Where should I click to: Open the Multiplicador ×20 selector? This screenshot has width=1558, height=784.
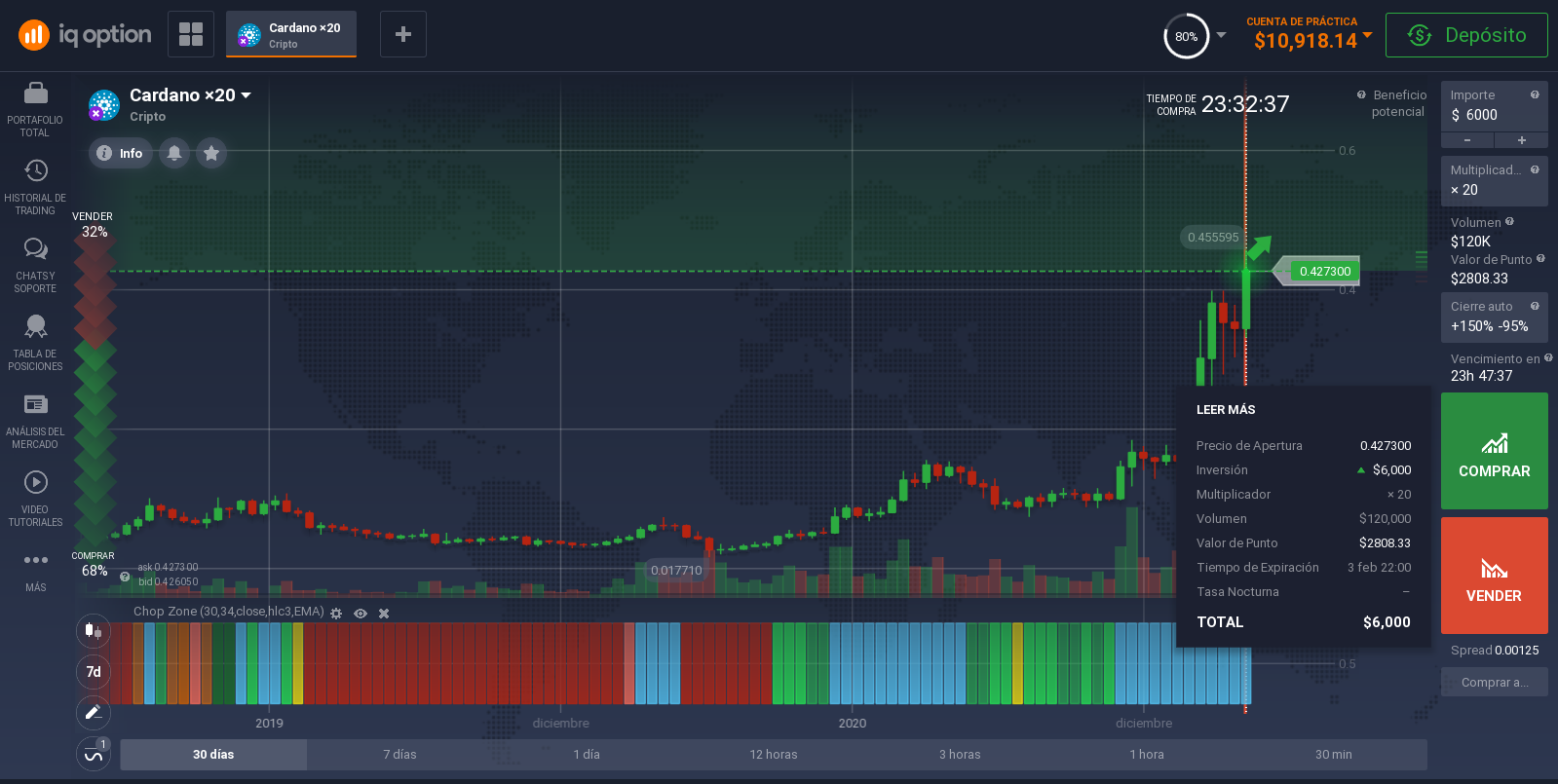1494,180
